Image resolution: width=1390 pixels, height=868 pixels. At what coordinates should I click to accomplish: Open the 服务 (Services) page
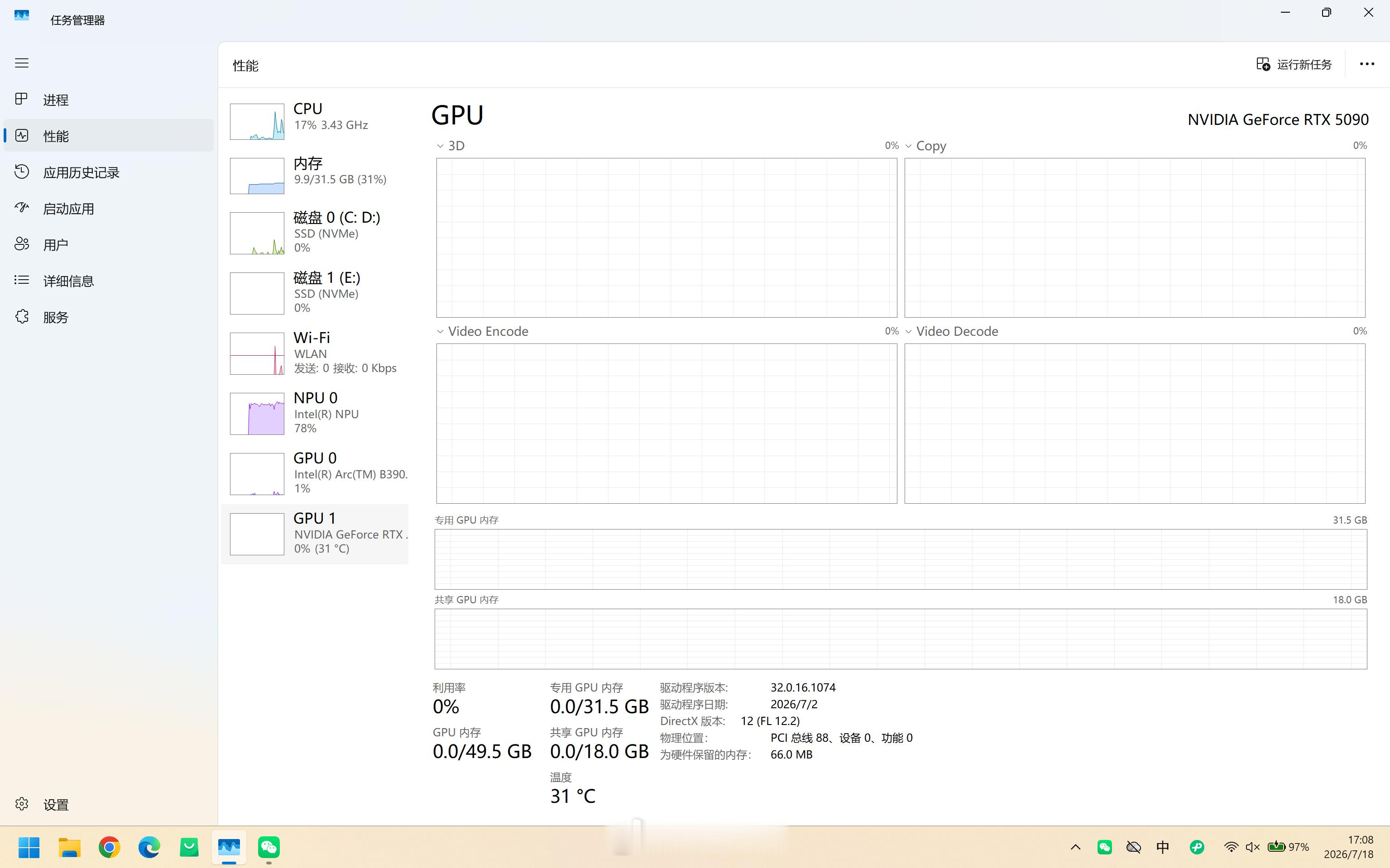[x=109, y=317]
